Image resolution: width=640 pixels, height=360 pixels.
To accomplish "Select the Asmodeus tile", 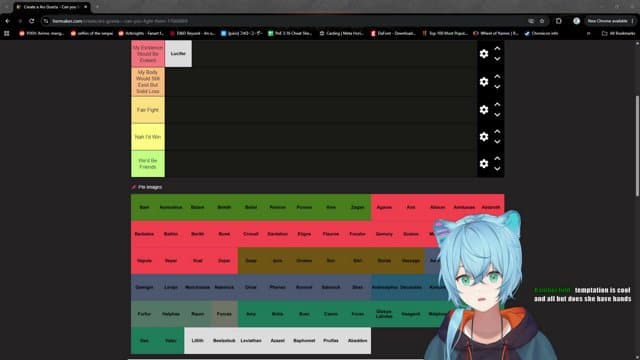I will pyautogui.click(x=171, y=207).
